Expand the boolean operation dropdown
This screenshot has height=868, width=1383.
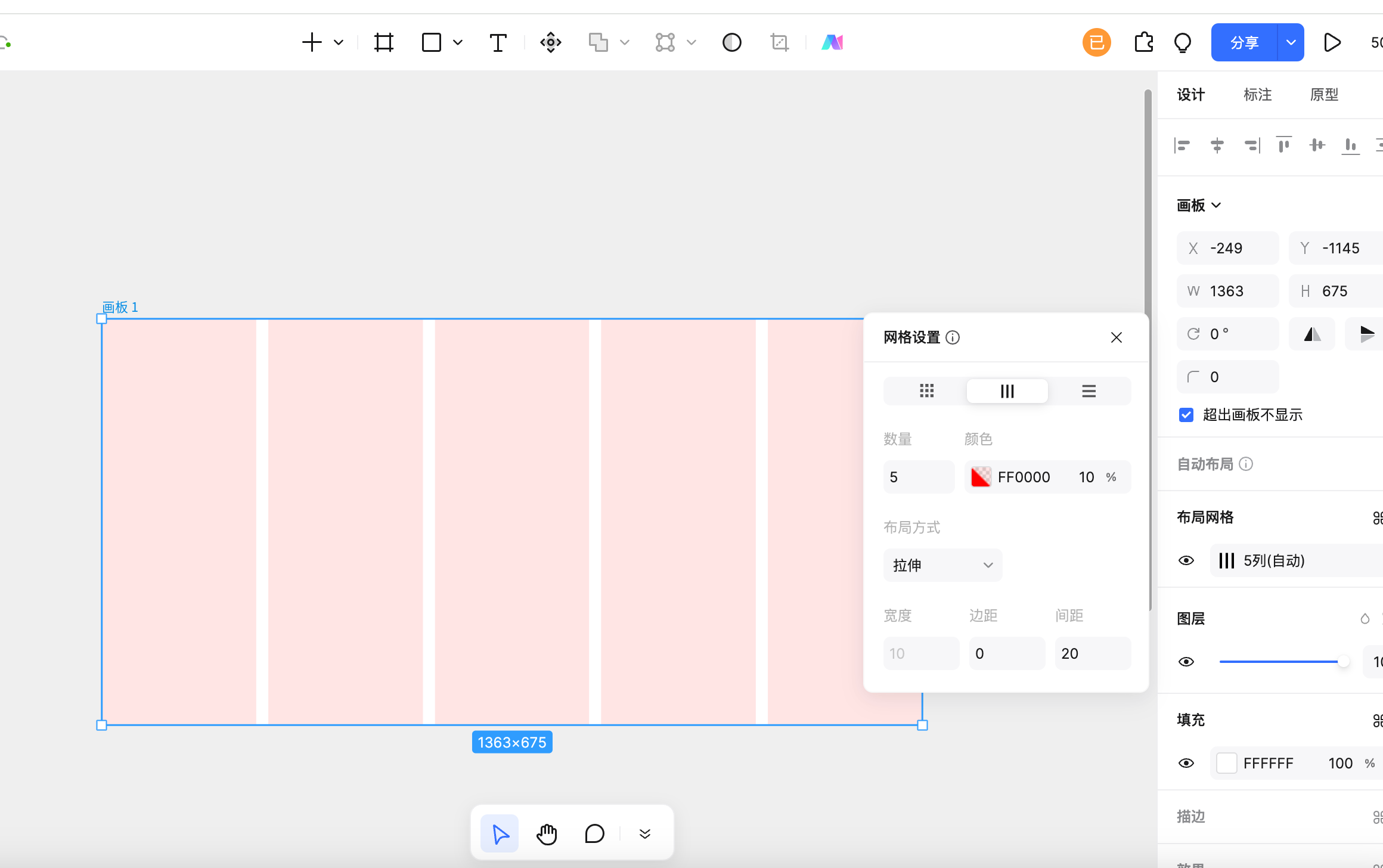click(x=625, y=42)
